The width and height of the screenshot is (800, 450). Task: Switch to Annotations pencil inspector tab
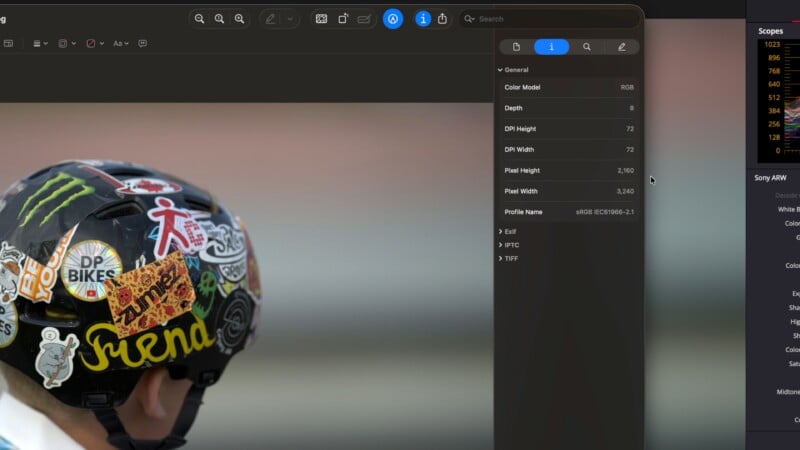pyautogui.click(x=621, y=47)
